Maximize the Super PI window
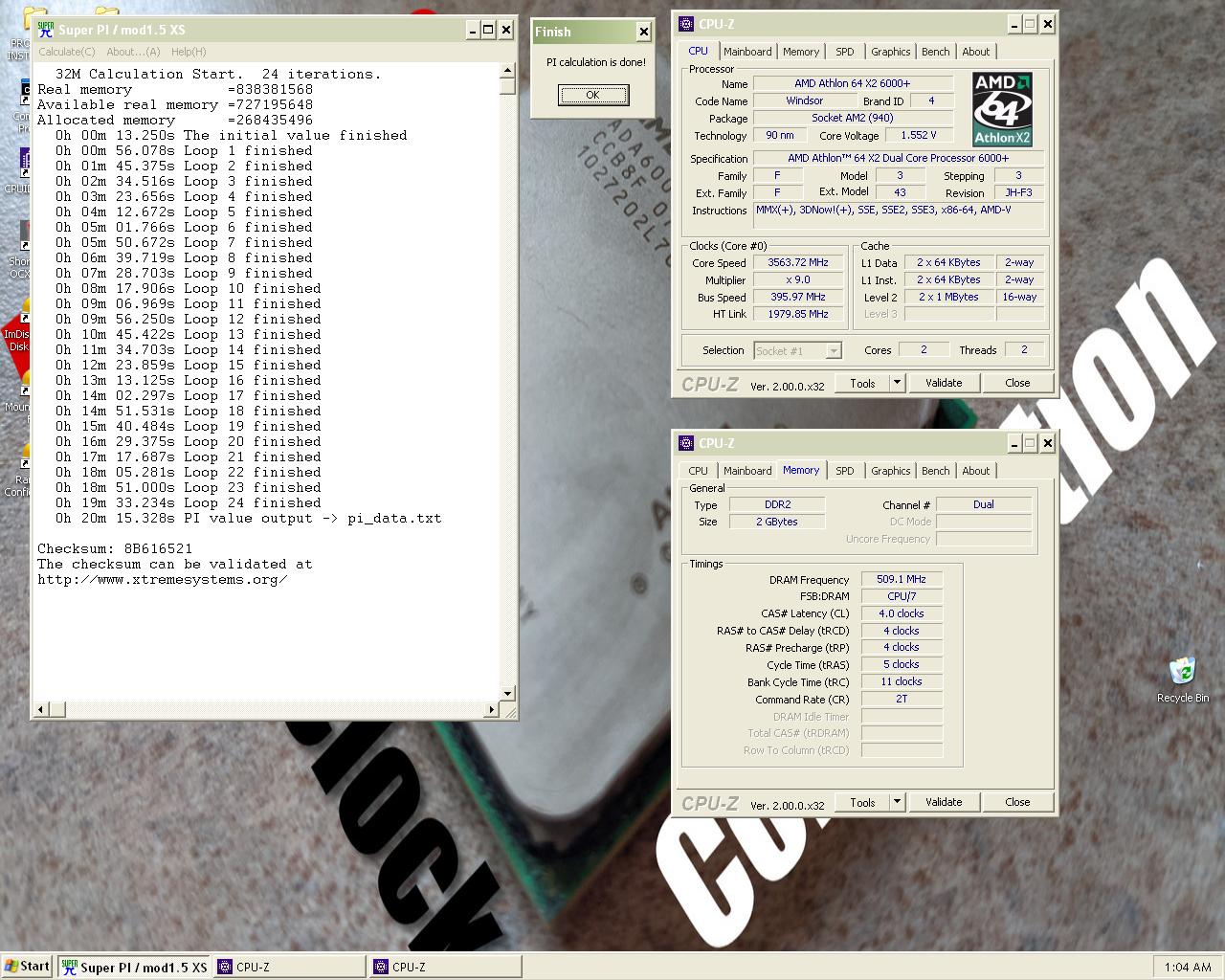1225x980 pixels. click(x=488, y=30)
